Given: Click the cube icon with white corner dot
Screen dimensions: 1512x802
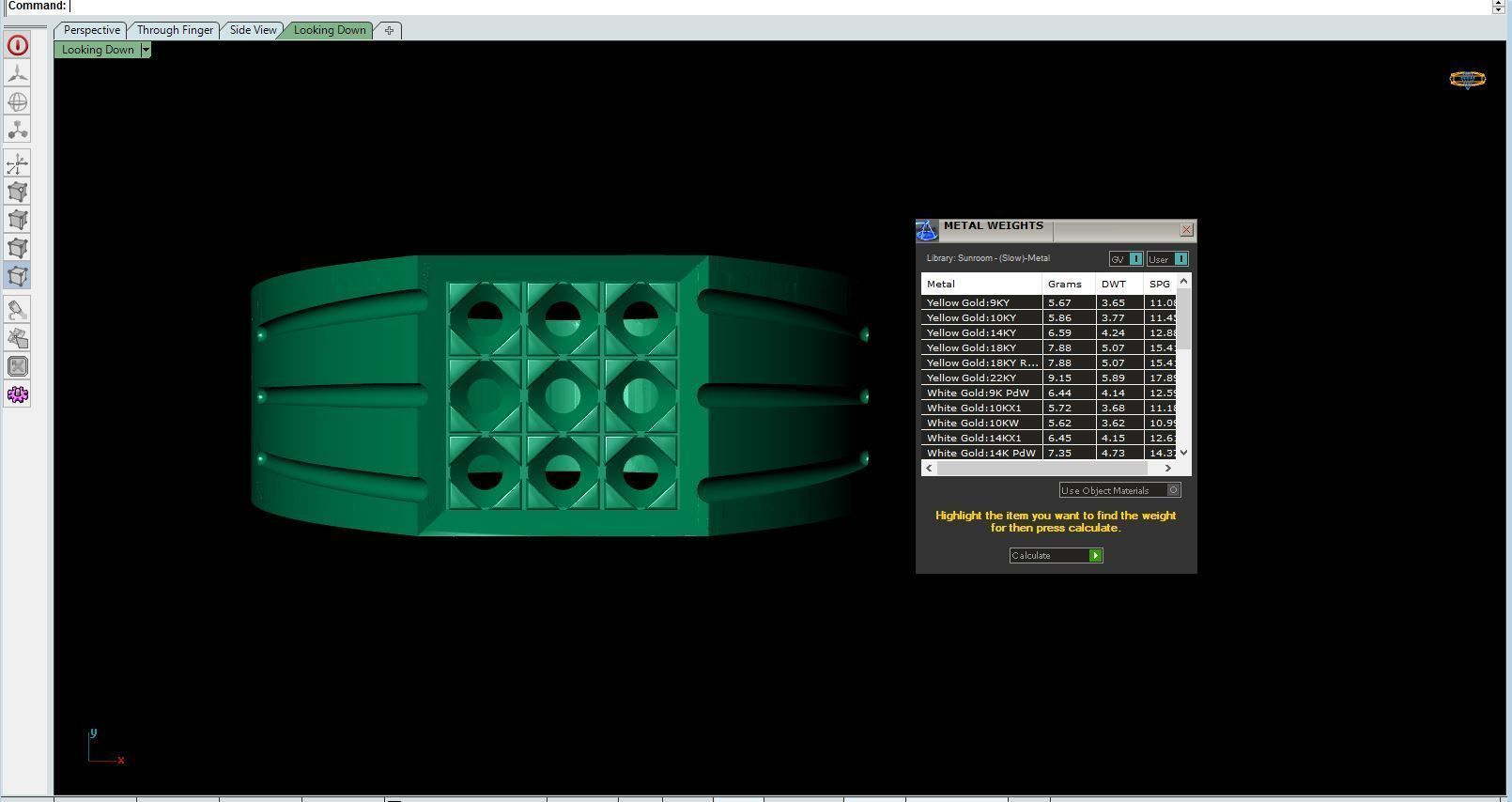Looking at the screenshot, I should tap(18, 193).
